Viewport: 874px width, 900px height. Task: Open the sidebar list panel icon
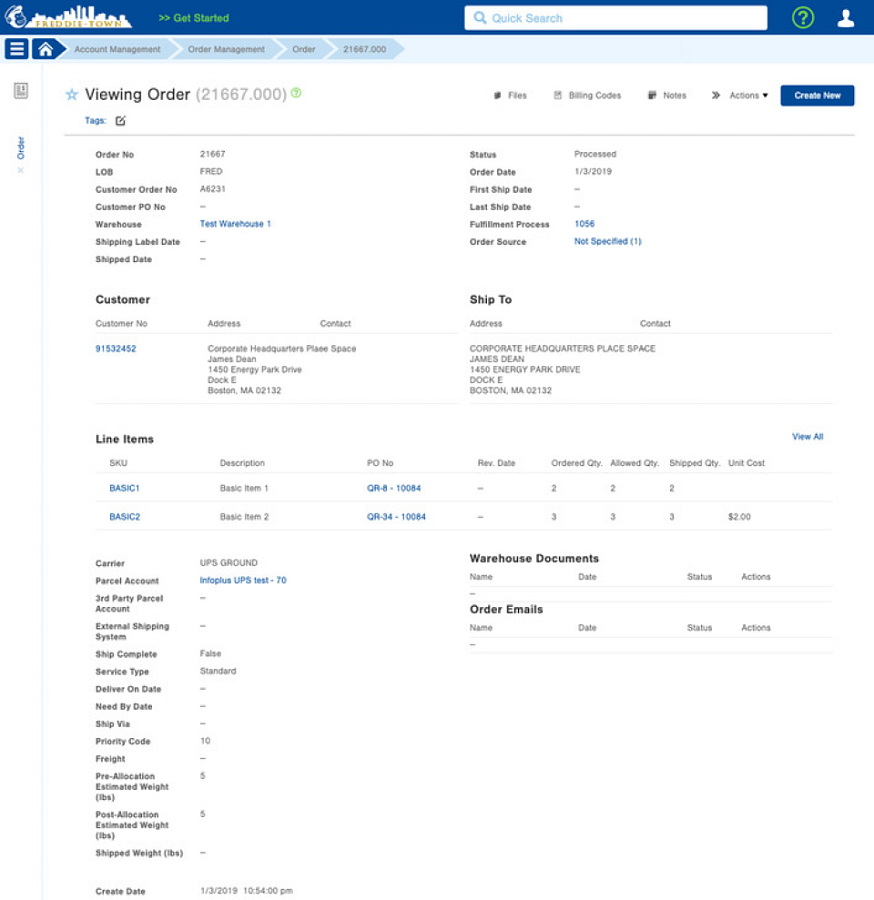(21, 90)
